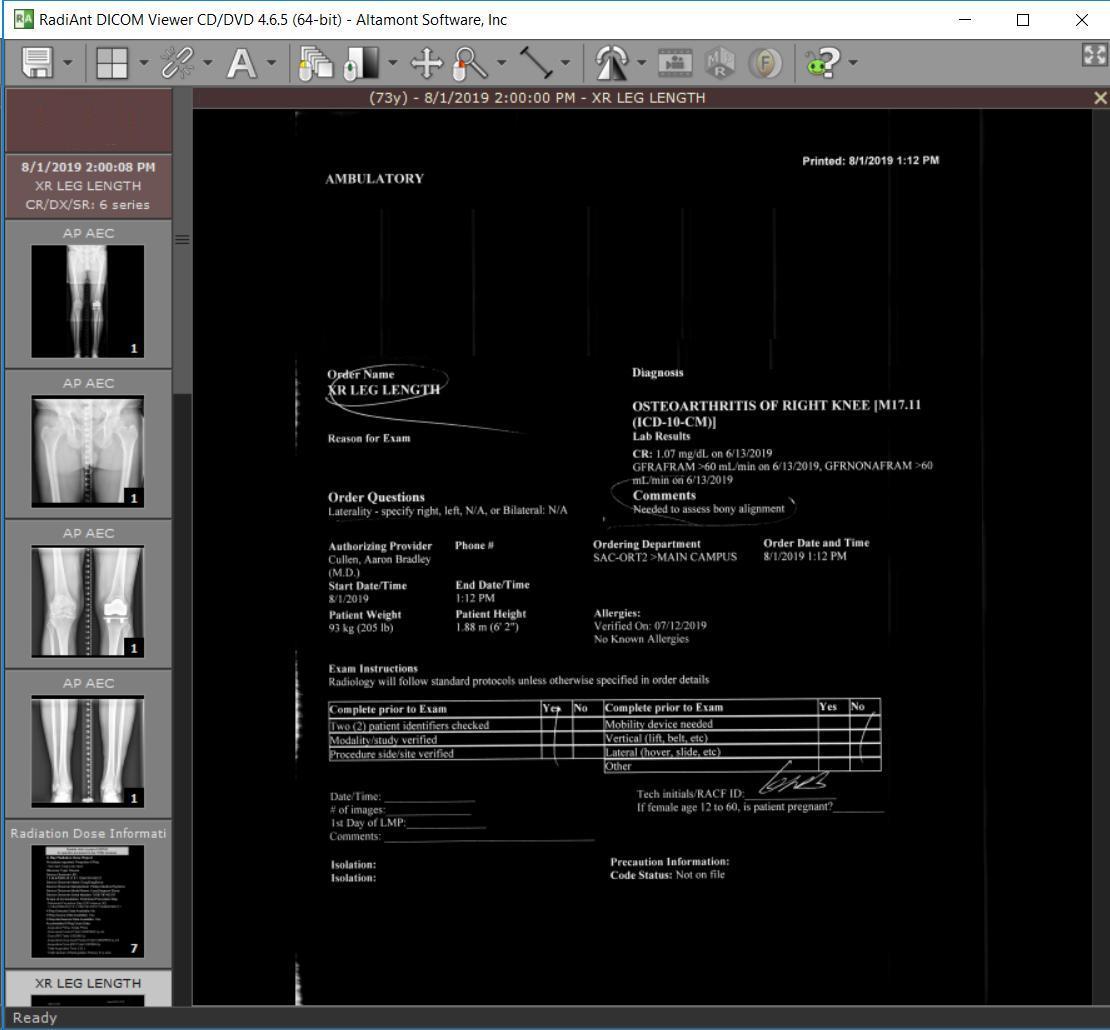Expand the help dropdown arrow

point(853,62)
